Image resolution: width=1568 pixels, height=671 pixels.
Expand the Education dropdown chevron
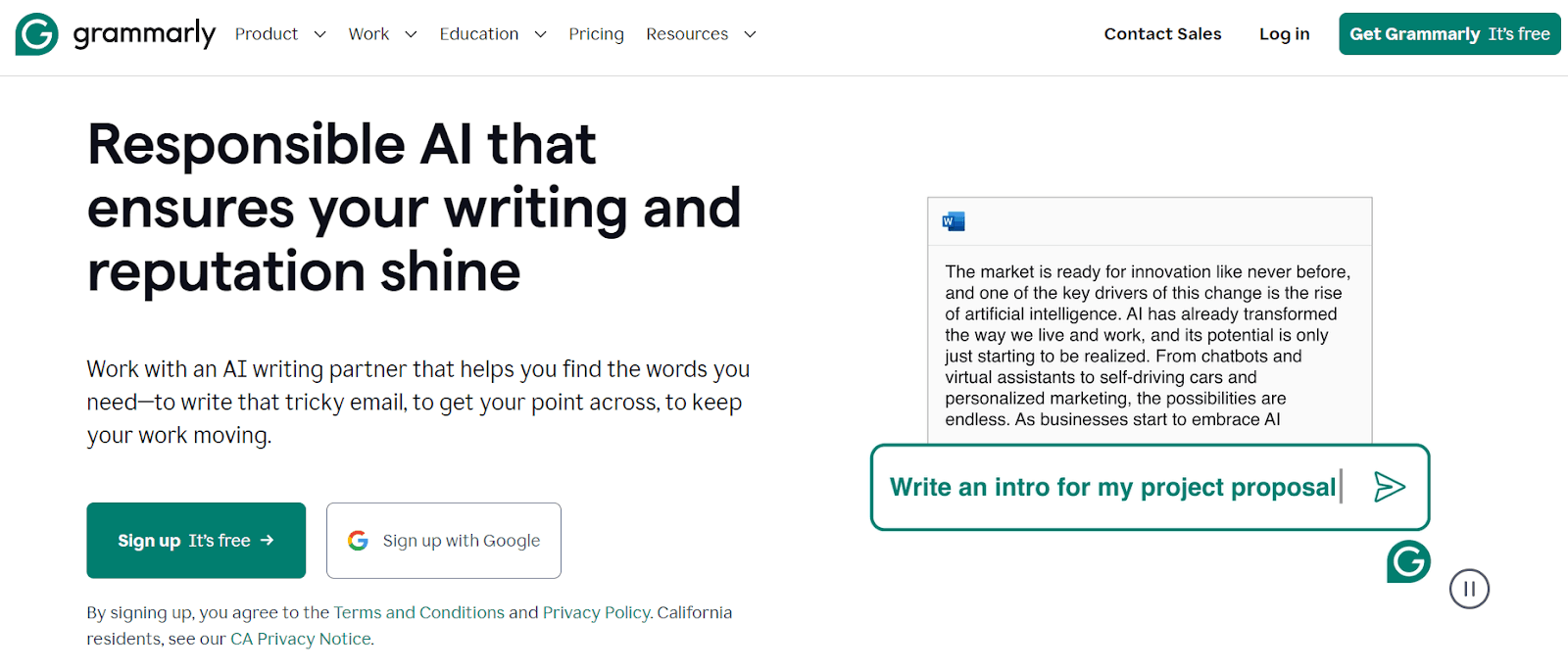point(540,34)
